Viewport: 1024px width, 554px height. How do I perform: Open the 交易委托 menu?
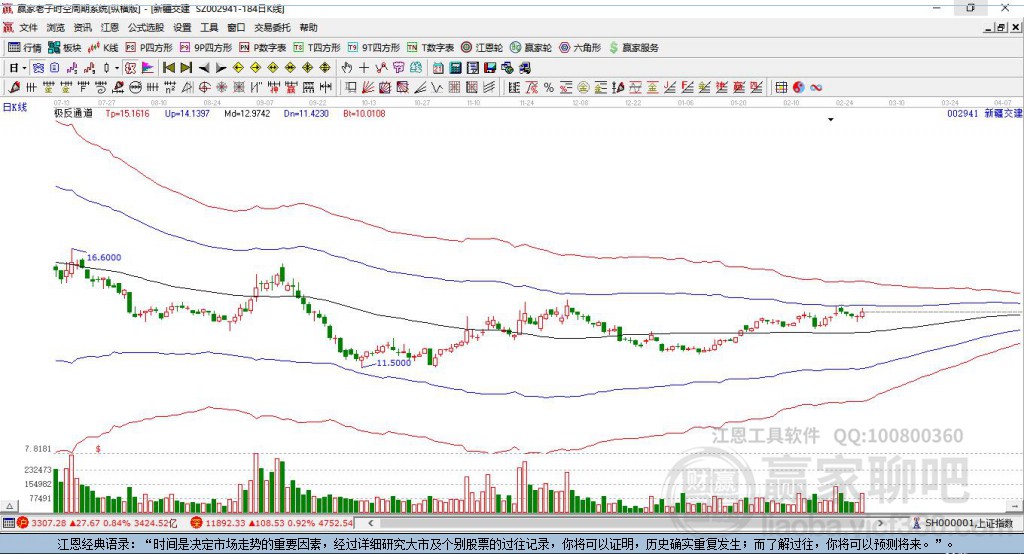[x=272, y=27]
